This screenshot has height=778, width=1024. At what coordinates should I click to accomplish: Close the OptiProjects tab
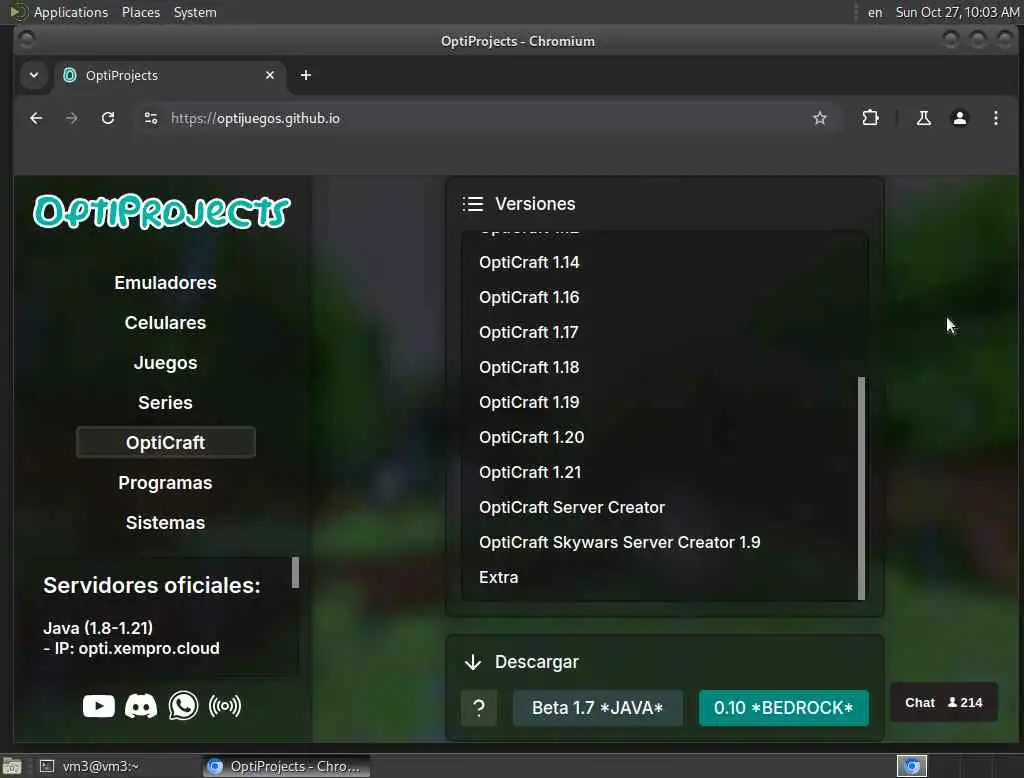pyautogui.click(x=270, y=75)
